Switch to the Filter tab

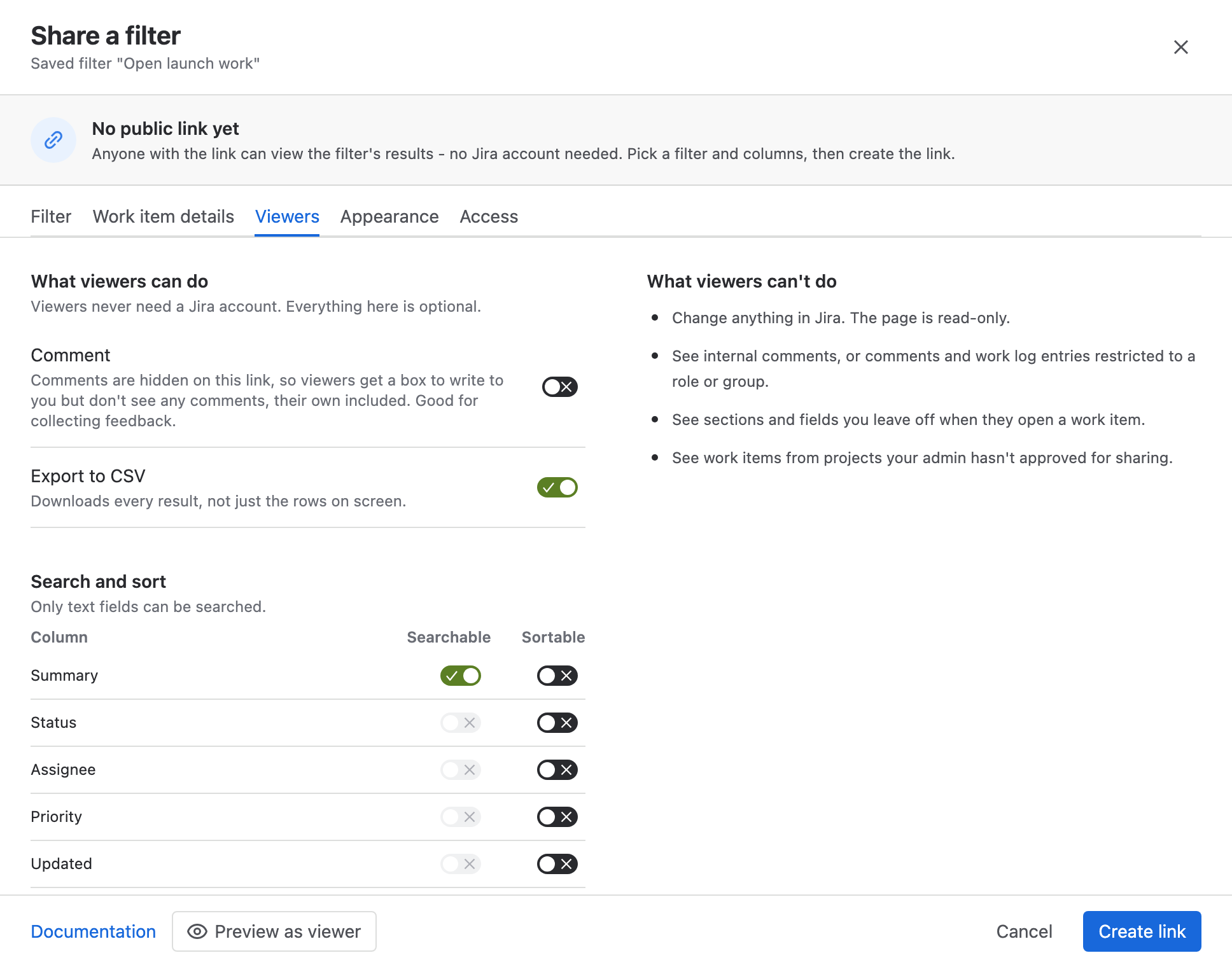51,217
